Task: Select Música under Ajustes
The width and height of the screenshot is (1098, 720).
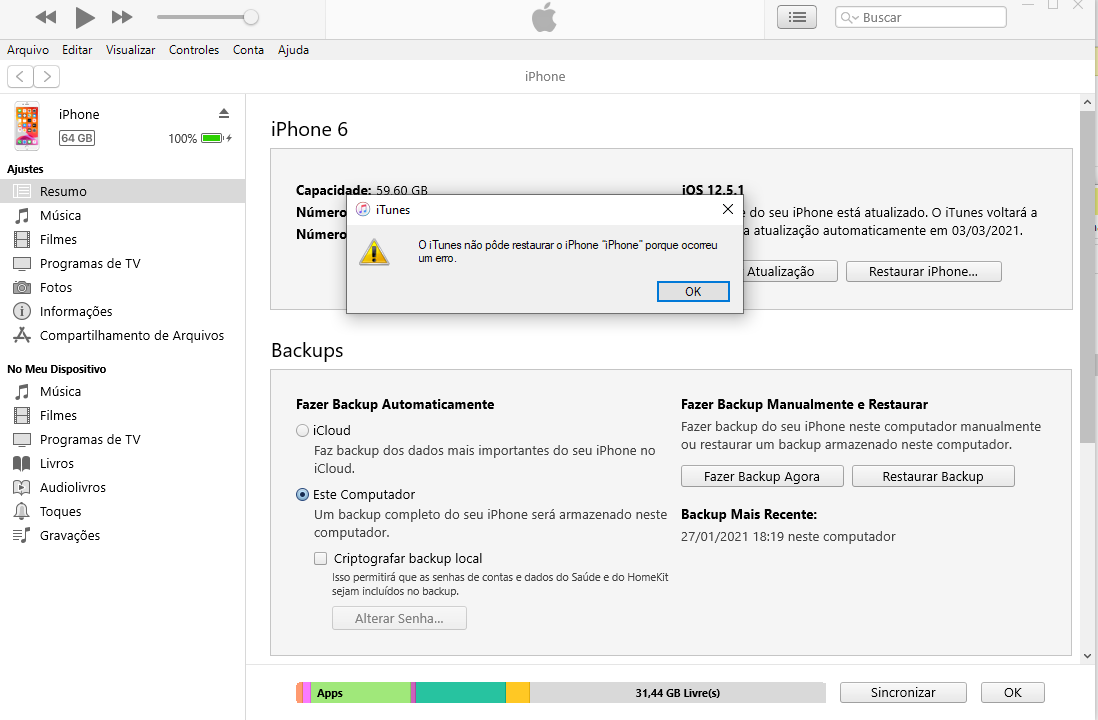Action: [x=123, y=215]
